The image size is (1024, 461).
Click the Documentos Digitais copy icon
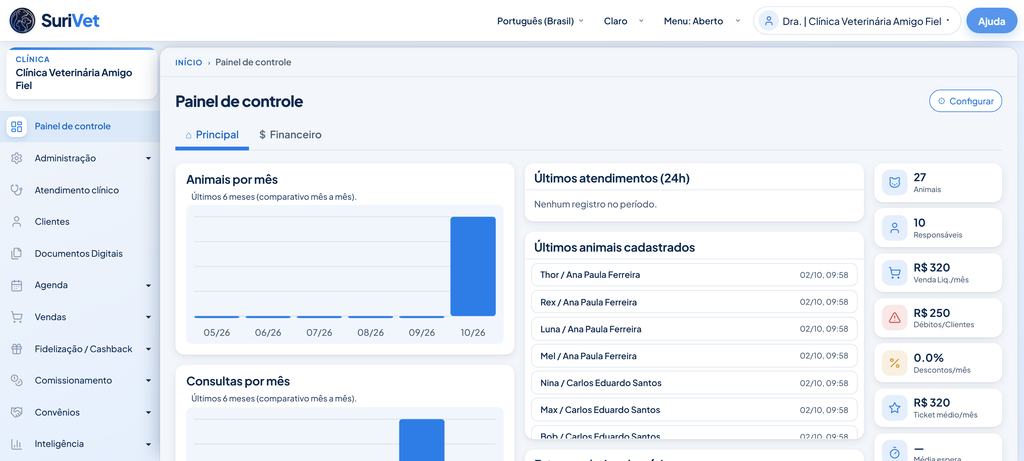pyautogui.click(x=17, y=253)
